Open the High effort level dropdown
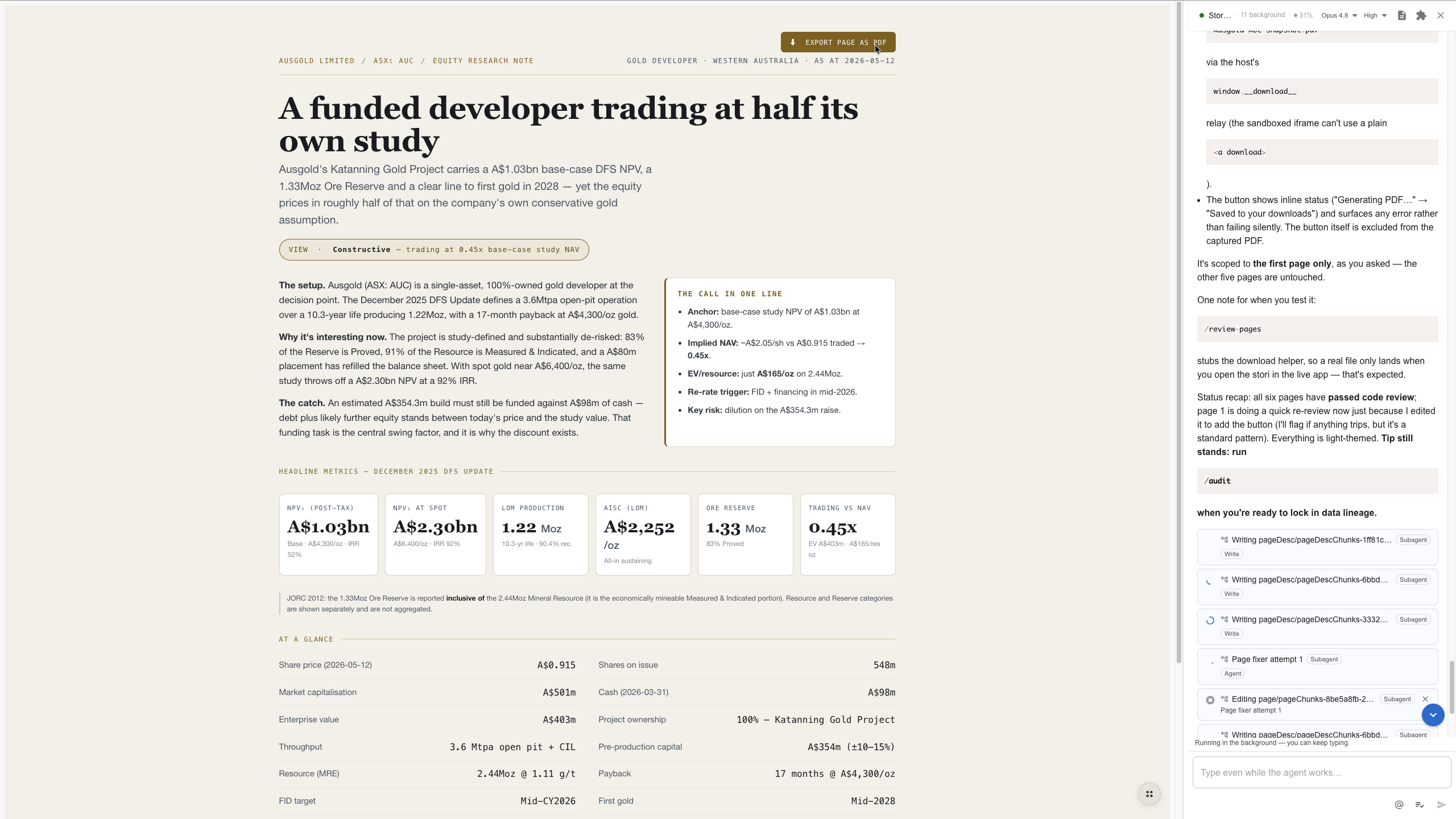 1375,15
